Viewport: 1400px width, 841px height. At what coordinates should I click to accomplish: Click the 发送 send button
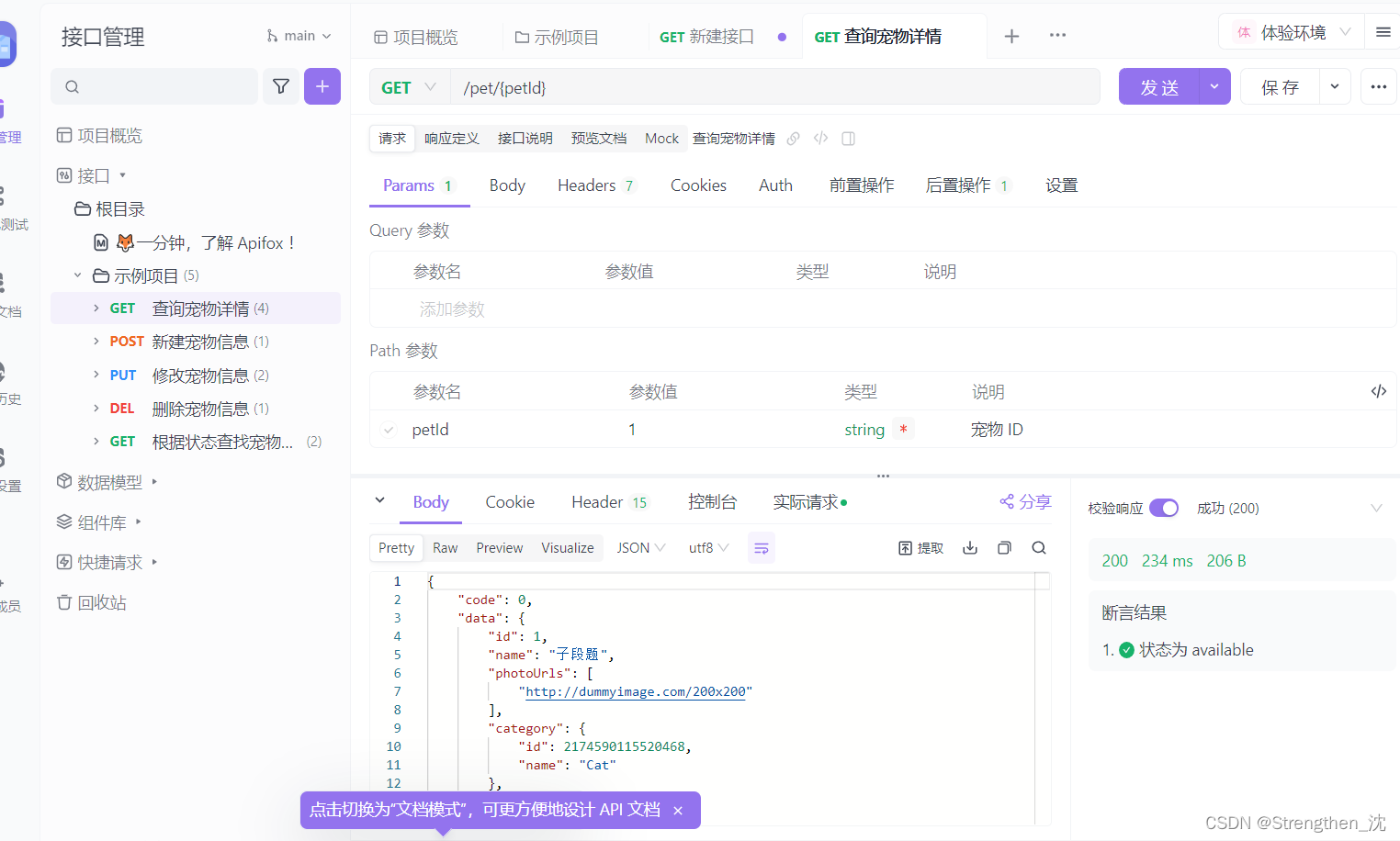point(1159,86)
